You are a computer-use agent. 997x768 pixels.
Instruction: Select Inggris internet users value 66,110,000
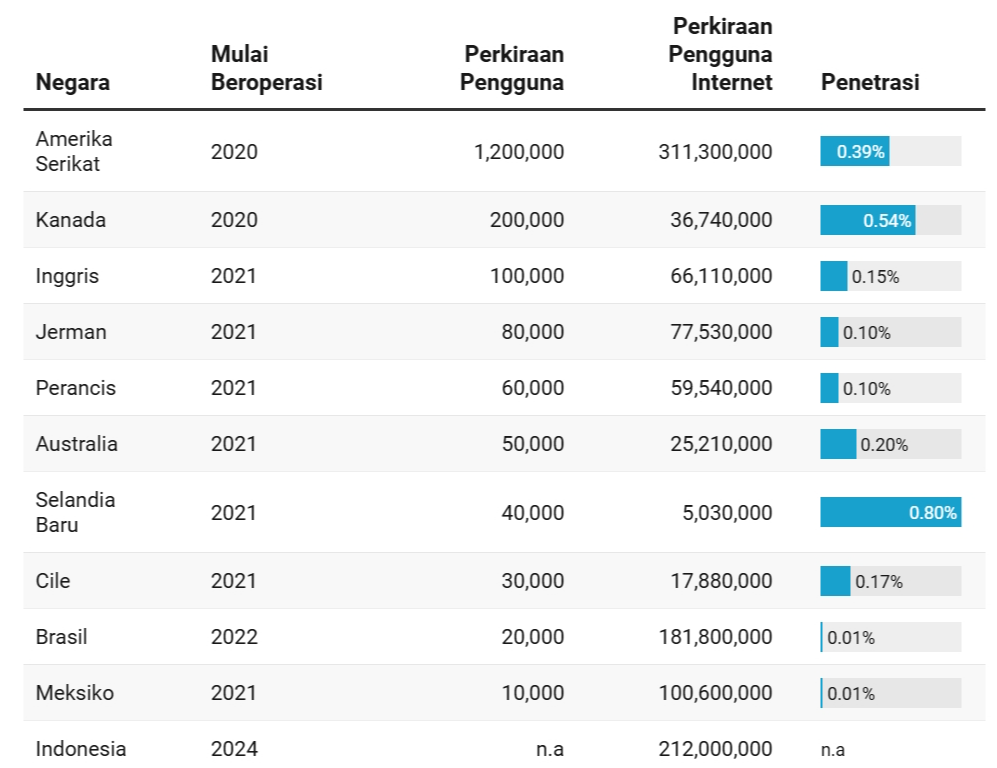(721, 276)
